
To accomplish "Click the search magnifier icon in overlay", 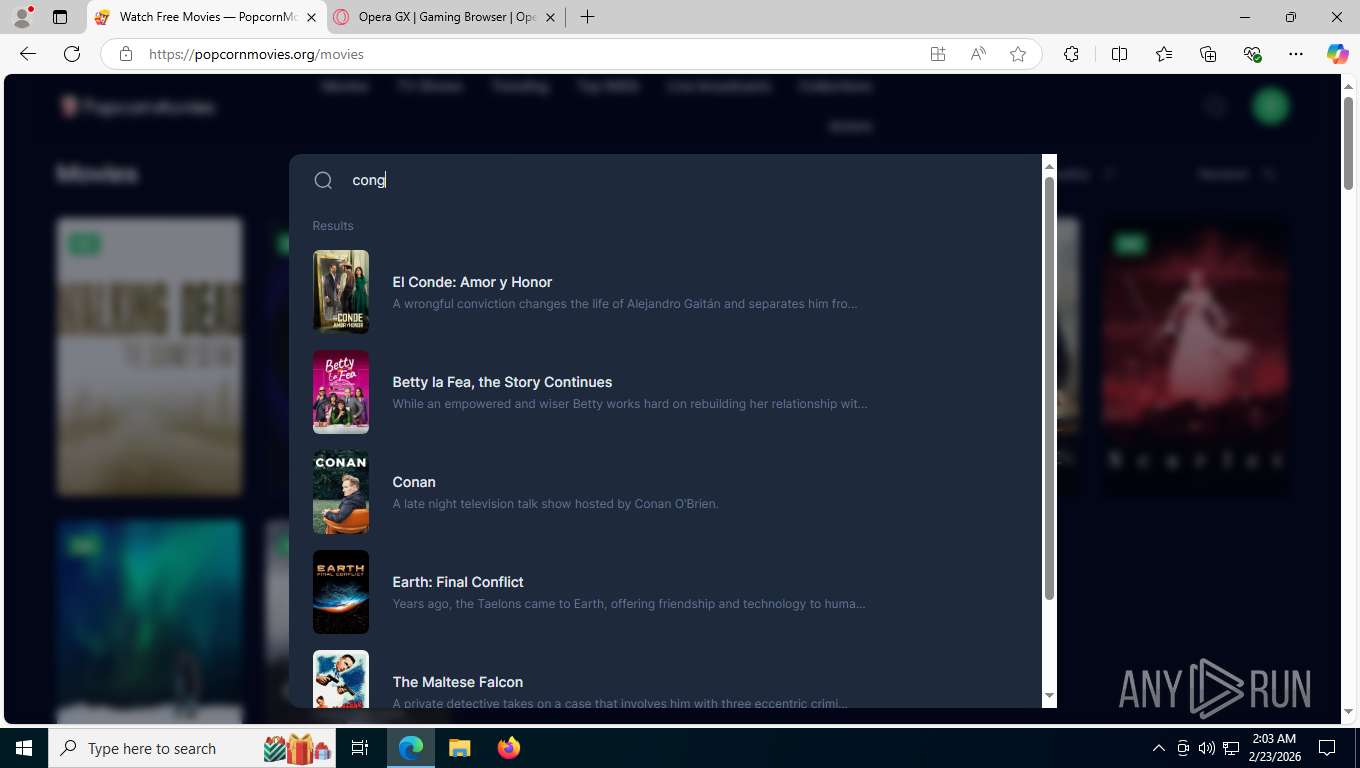I will pos(323,180).
